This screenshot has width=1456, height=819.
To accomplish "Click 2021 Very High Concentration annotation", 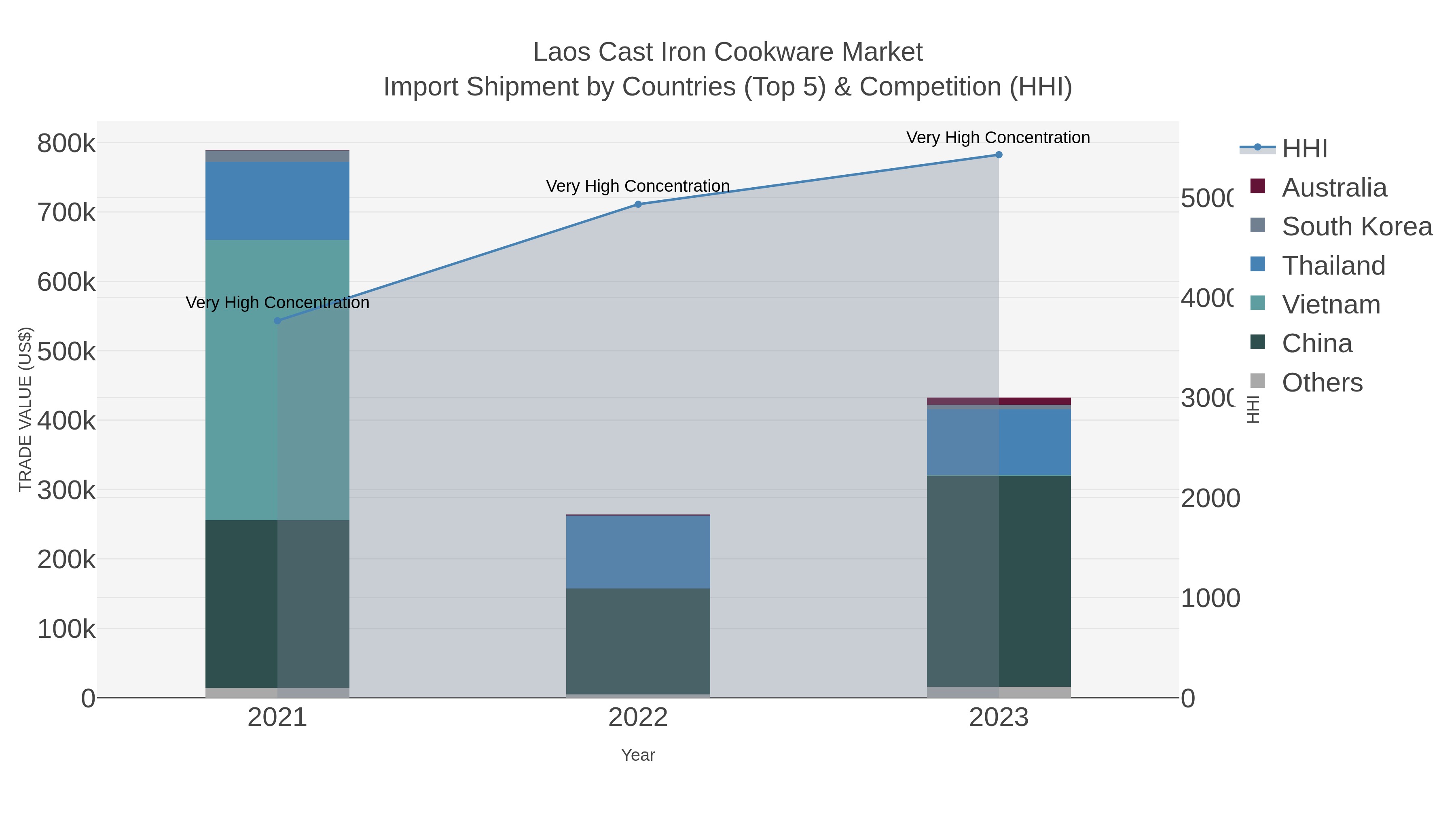I will (x=277, y=303).
